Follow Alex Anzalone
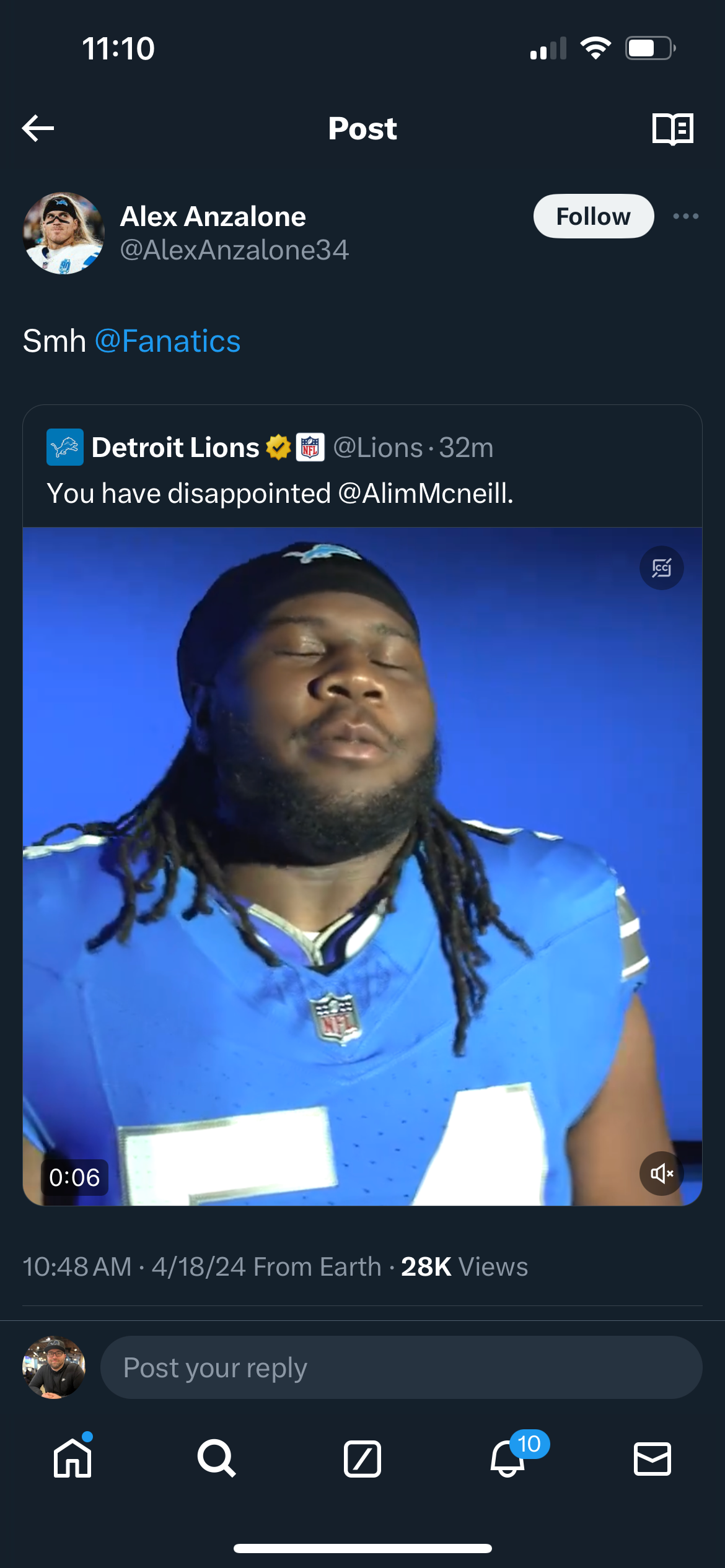The height and width of the screenshot is (1568, 725). (x=593, y=216)
